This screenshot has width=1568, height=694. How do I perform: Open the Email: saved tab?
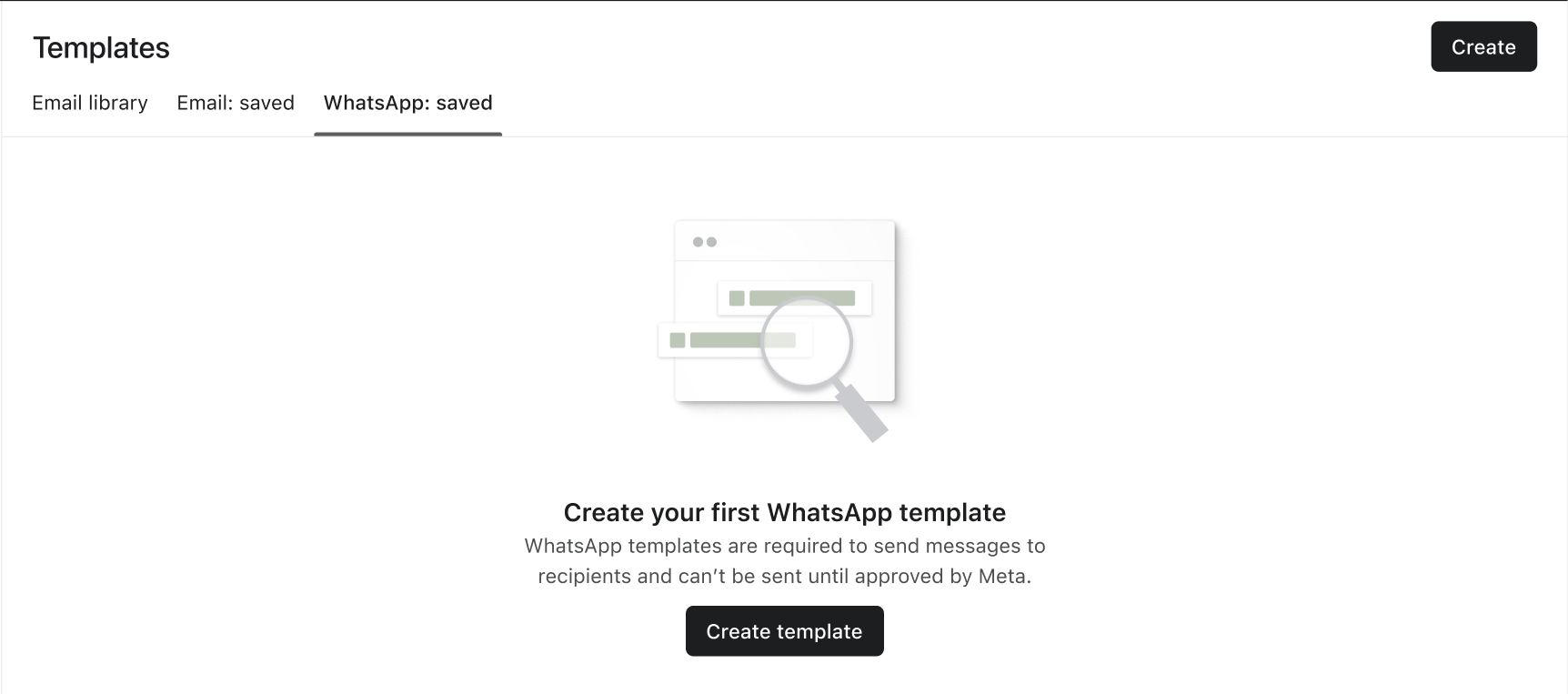pyautogui.click(x=235, y=103)
